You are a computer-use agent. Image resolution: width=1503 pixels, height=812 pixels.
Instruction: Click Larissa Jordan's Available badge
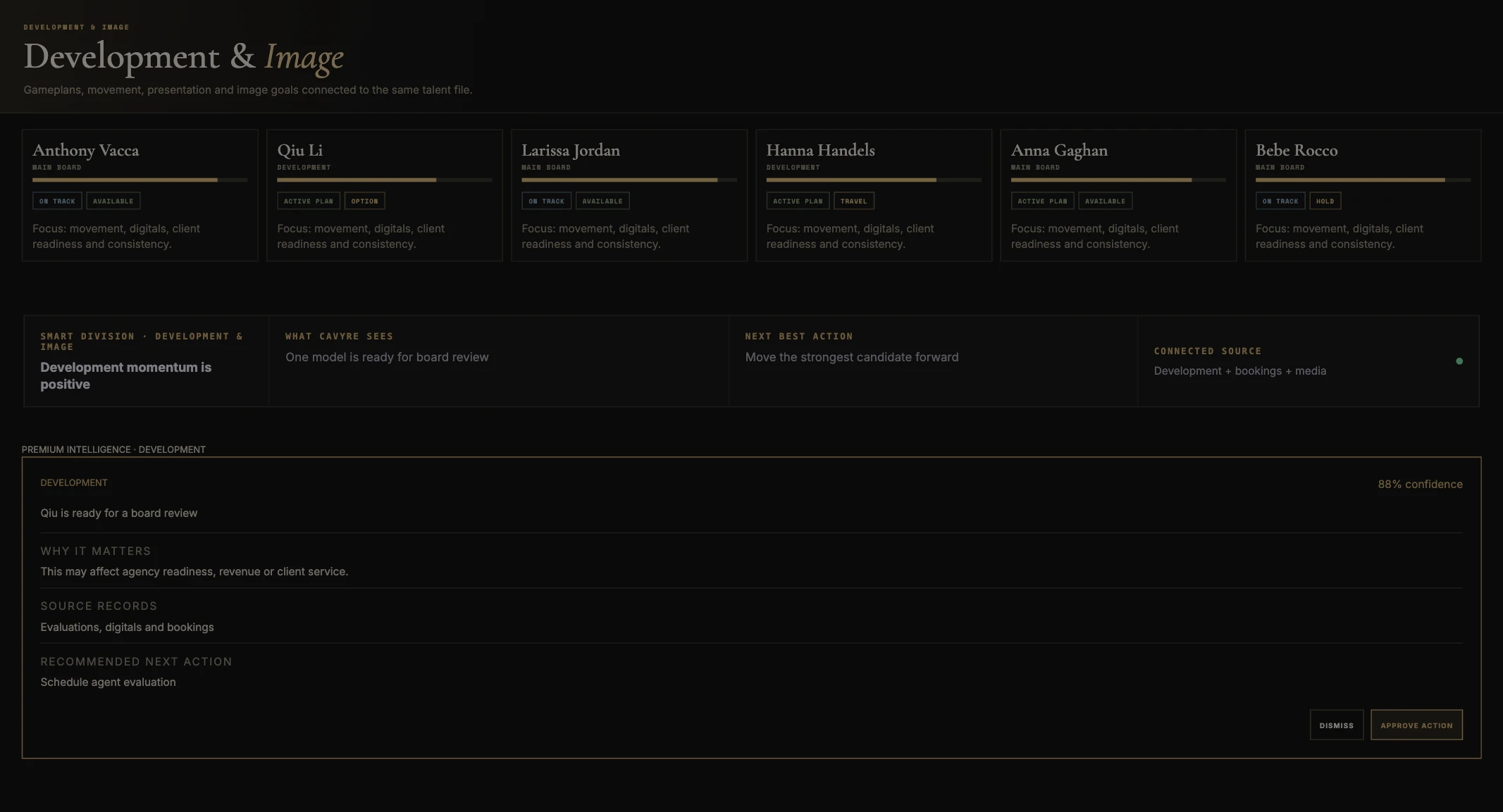pos(602,201)
